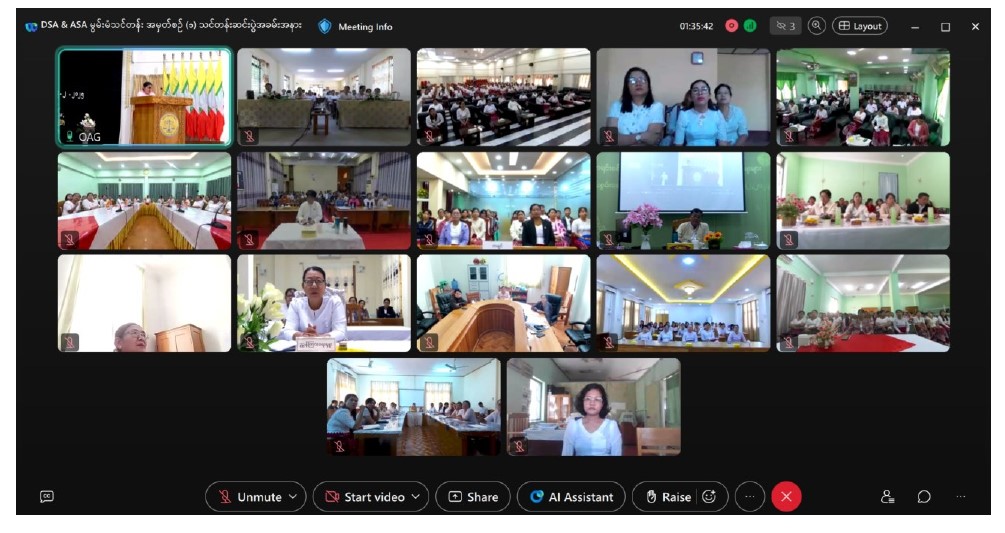Open the participants panel icon
This screenshot has width=1005, height=533.
coord(887,497)
